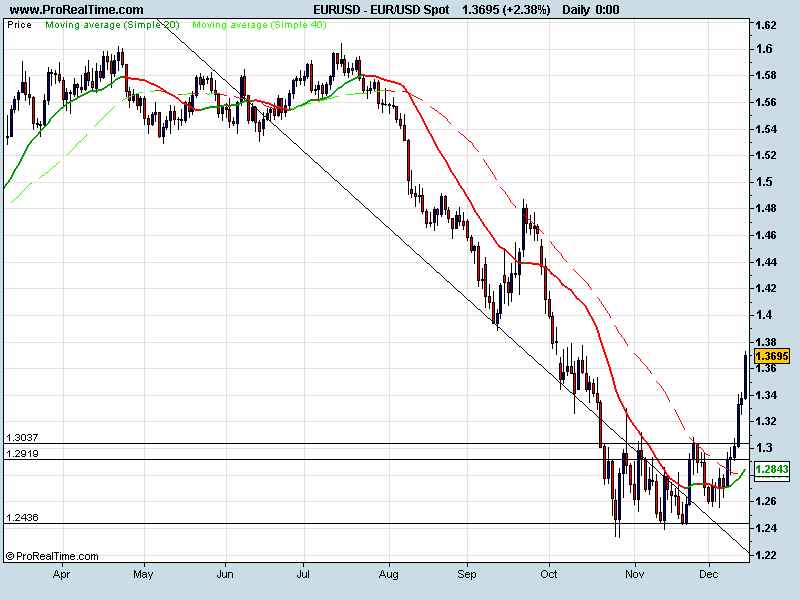Click the yellow 1.3695 current price tag
Viewport: 800px width, 600px height.
pos(773,356)
